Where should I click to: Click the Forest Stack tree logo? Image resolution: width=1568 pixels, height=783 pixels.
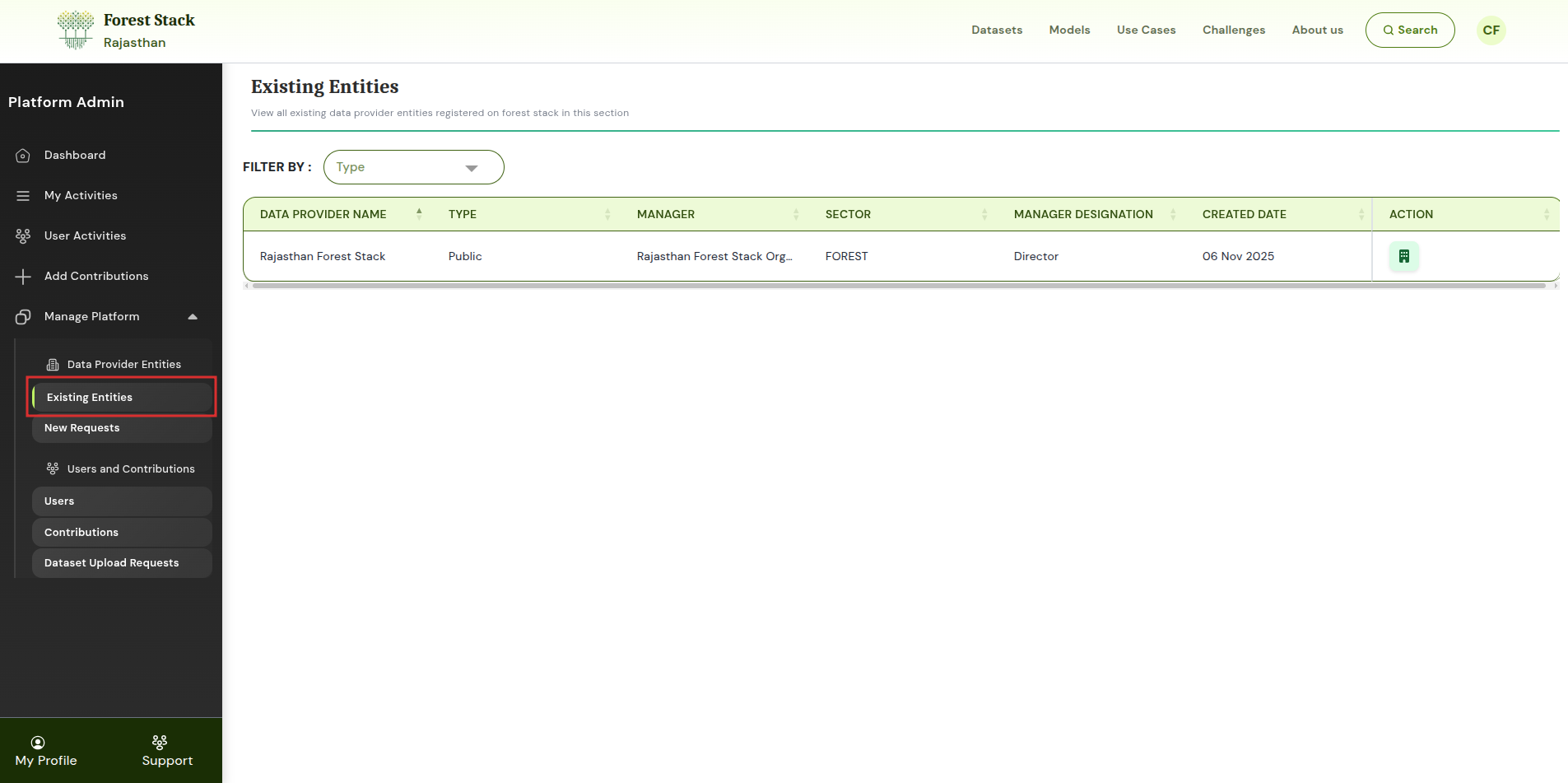coord(76,30)
